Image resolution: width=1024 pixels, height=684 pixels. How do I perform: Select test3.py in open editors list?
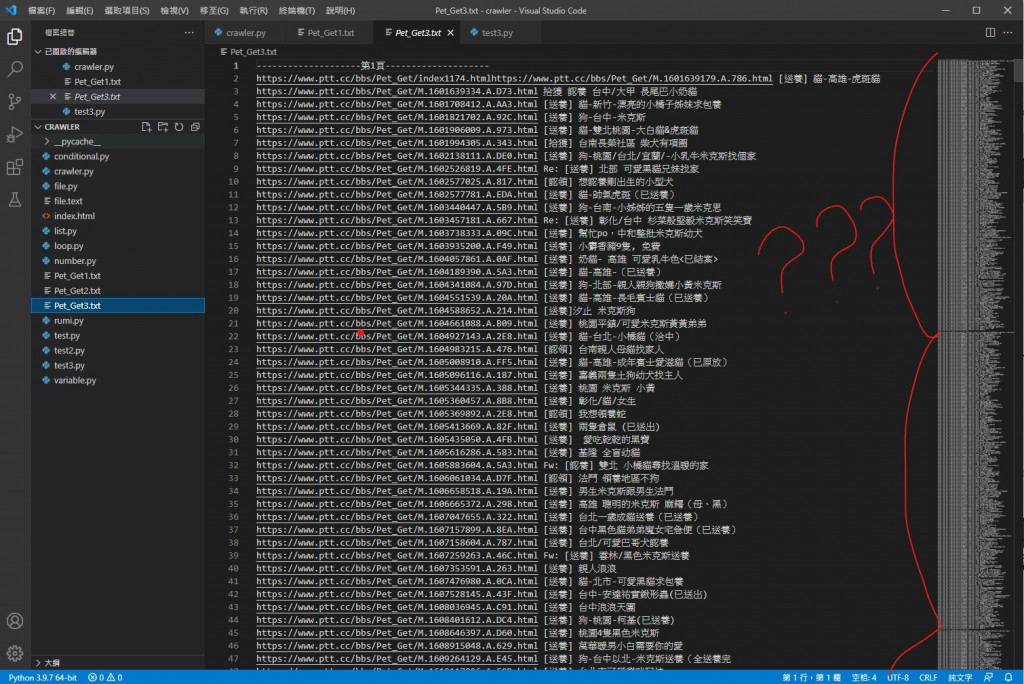[89, 112]
